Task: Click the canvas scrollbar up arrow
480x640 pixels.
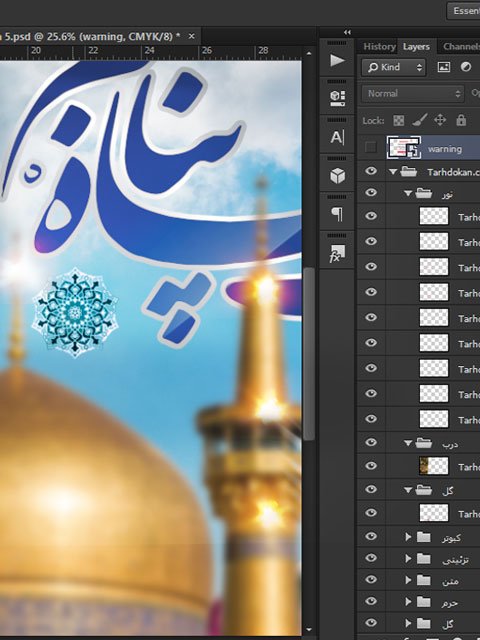Action: click(x=309, y=53)
